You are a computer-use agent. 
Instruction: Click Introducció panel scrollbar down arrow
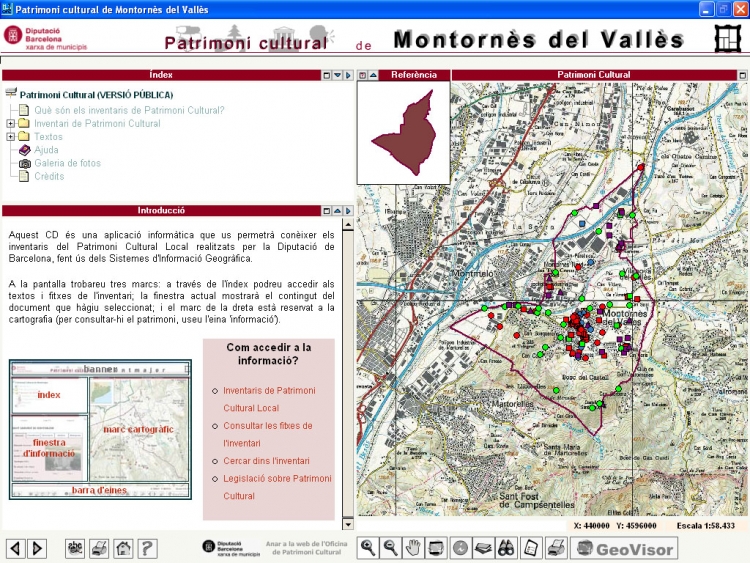click(348, 524)
